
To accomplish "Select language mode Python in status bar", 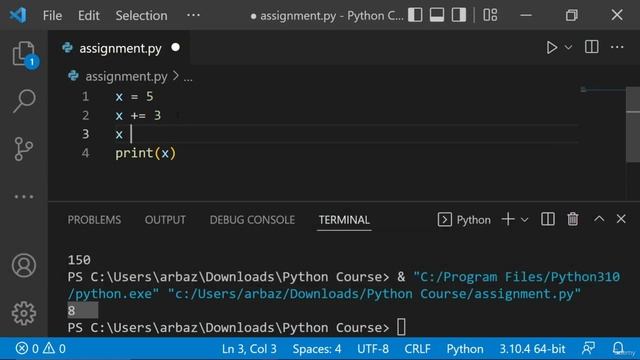I will pos(464,349).
